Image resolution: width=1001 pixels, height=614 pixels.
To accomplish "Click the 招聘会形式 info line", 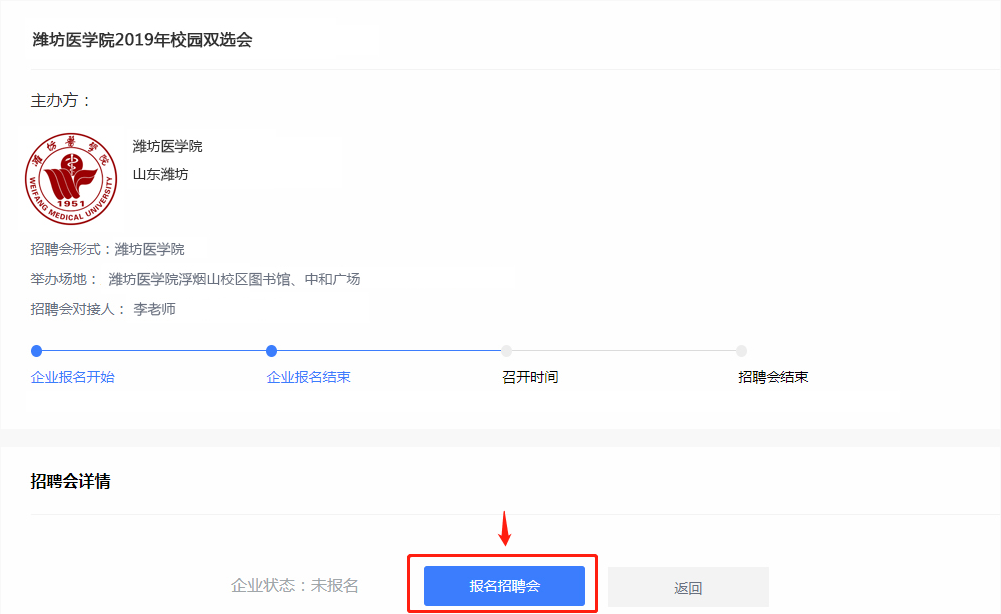I will point(107,250).
